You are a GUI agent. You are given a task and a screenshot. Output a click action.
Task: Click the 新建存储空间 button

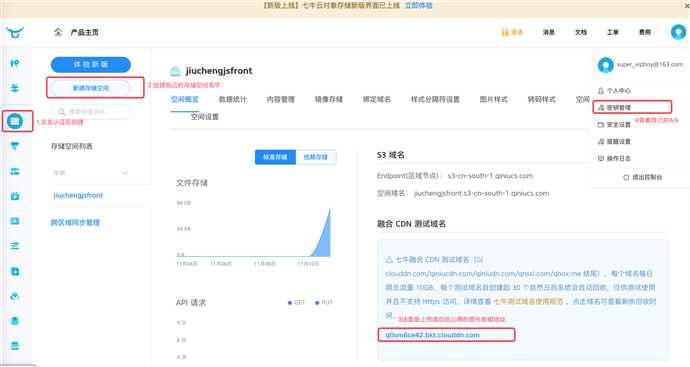(91, 88)
